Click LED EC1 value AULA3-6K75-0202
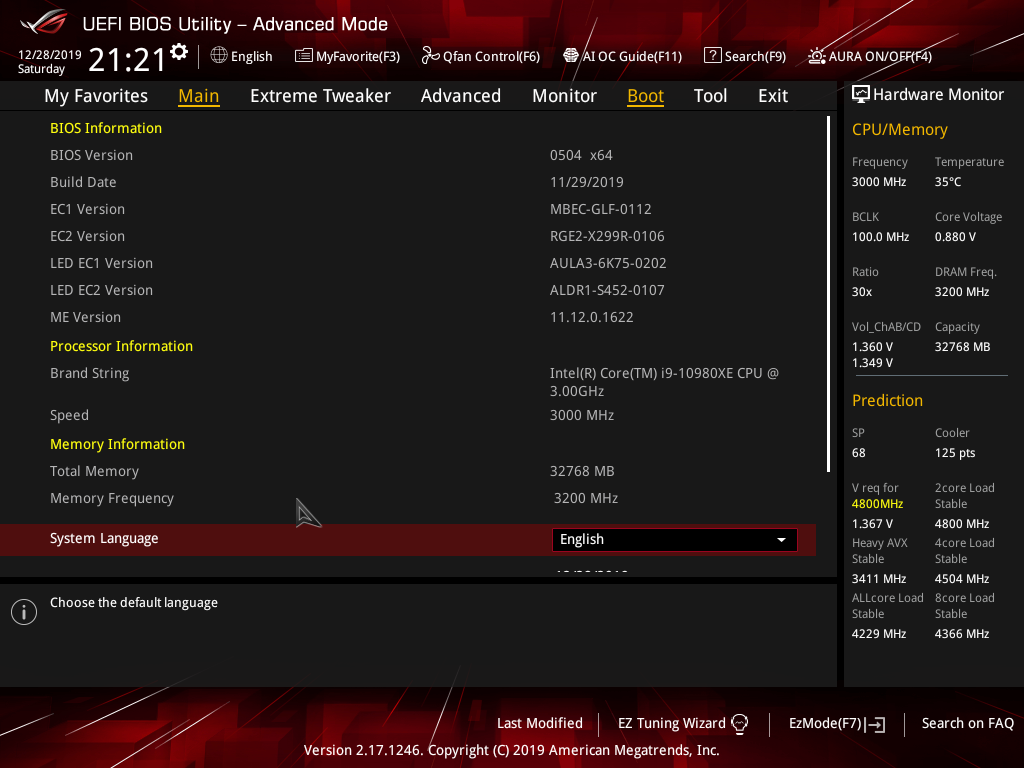 (x=608, y=263)
